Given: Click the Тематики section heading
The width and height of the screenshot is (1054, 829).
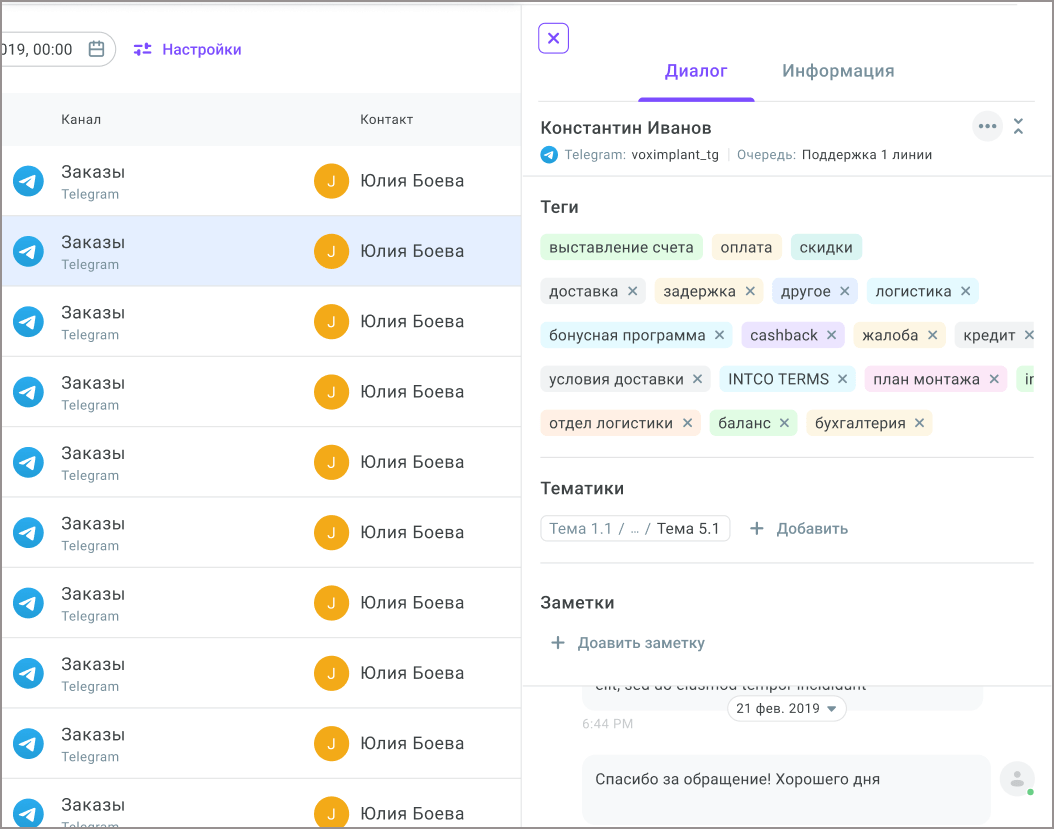Looking at the screenshot, I should tap(582, 489).
